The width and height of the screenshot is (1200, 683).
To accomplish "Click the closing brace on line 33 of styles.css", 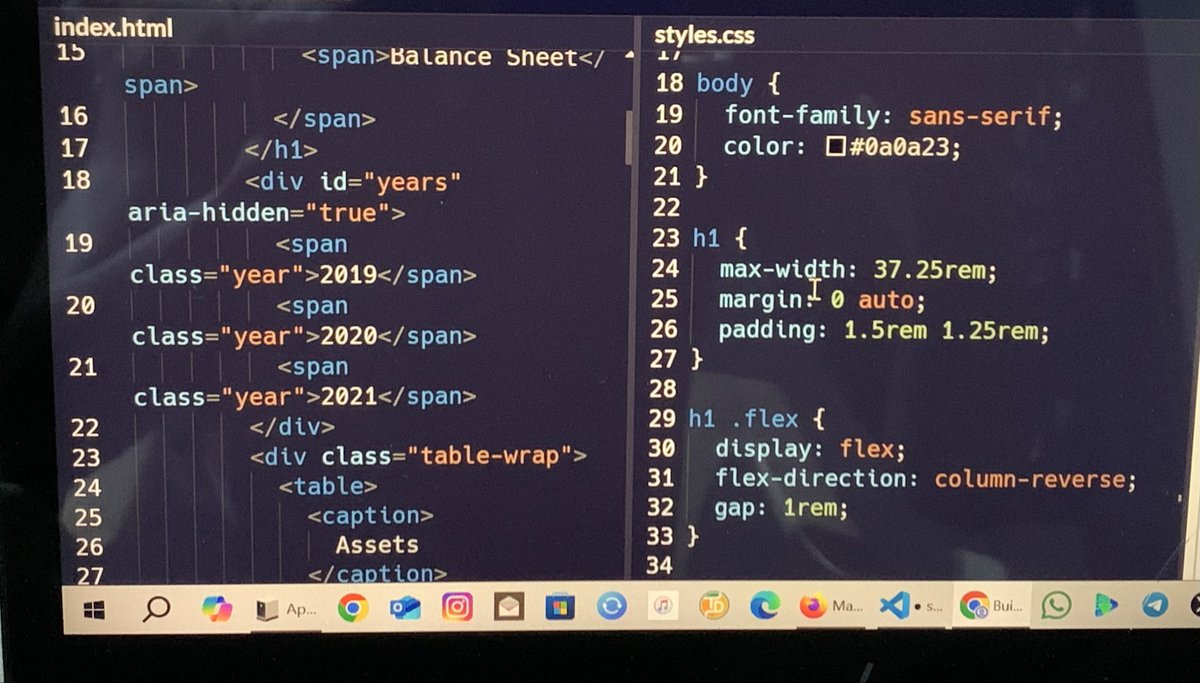I will (x=693, y=537).
